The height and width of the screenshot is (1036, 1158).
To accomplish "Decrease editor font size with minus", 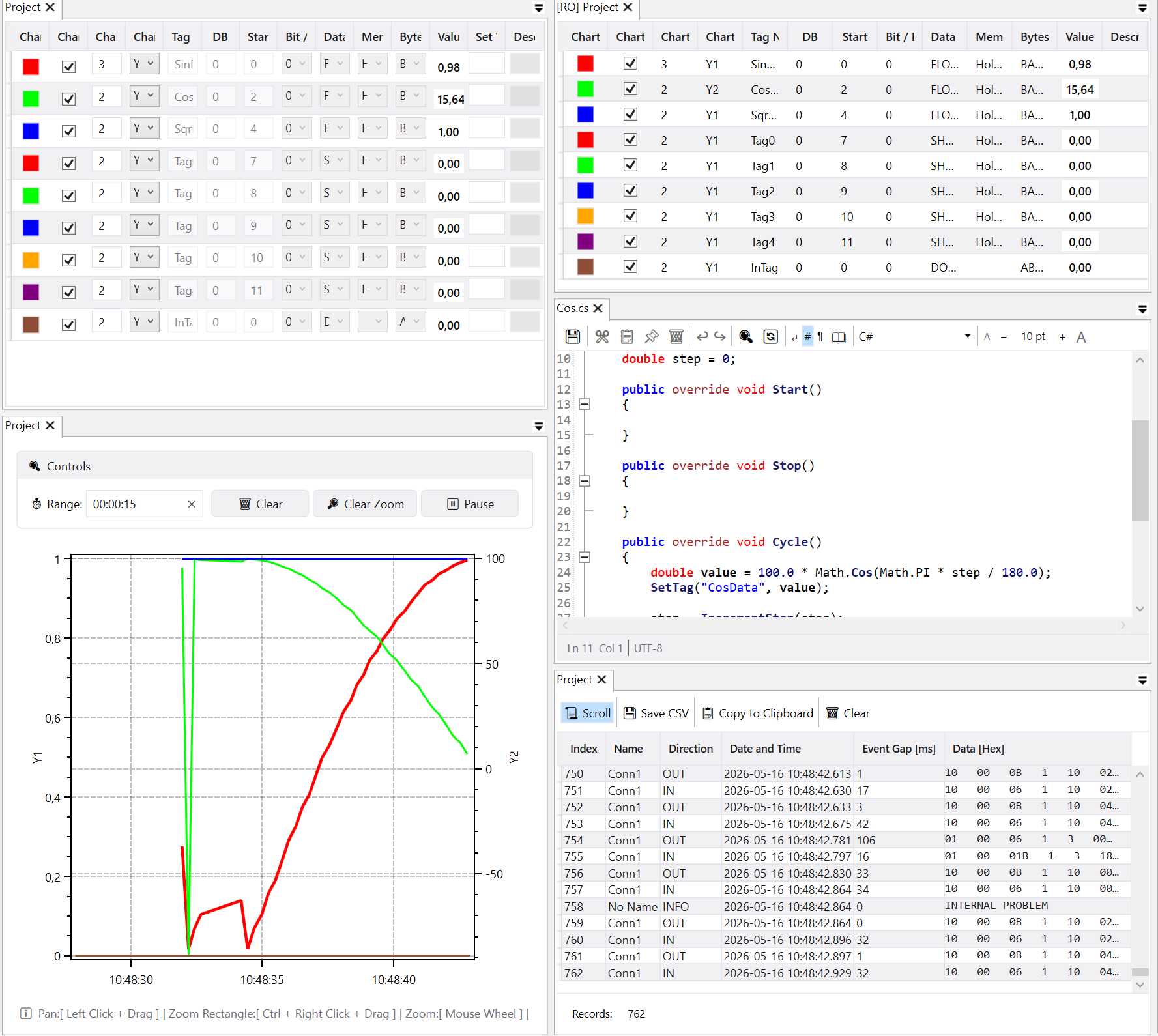I will pos(1004,337).
